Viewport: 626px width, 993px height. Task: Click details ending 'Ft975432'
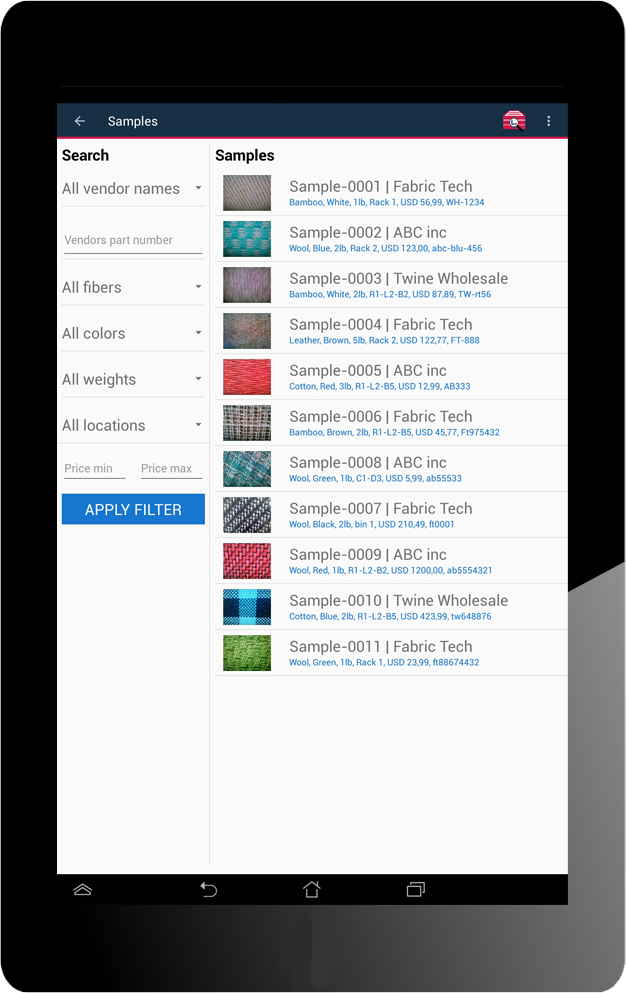394,433
